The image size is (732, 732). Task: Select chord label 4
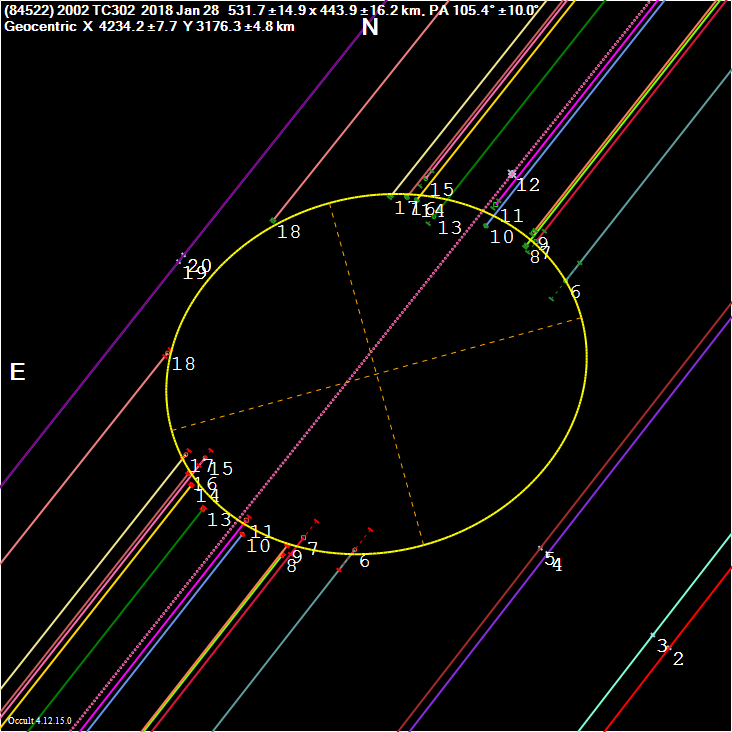557,565
